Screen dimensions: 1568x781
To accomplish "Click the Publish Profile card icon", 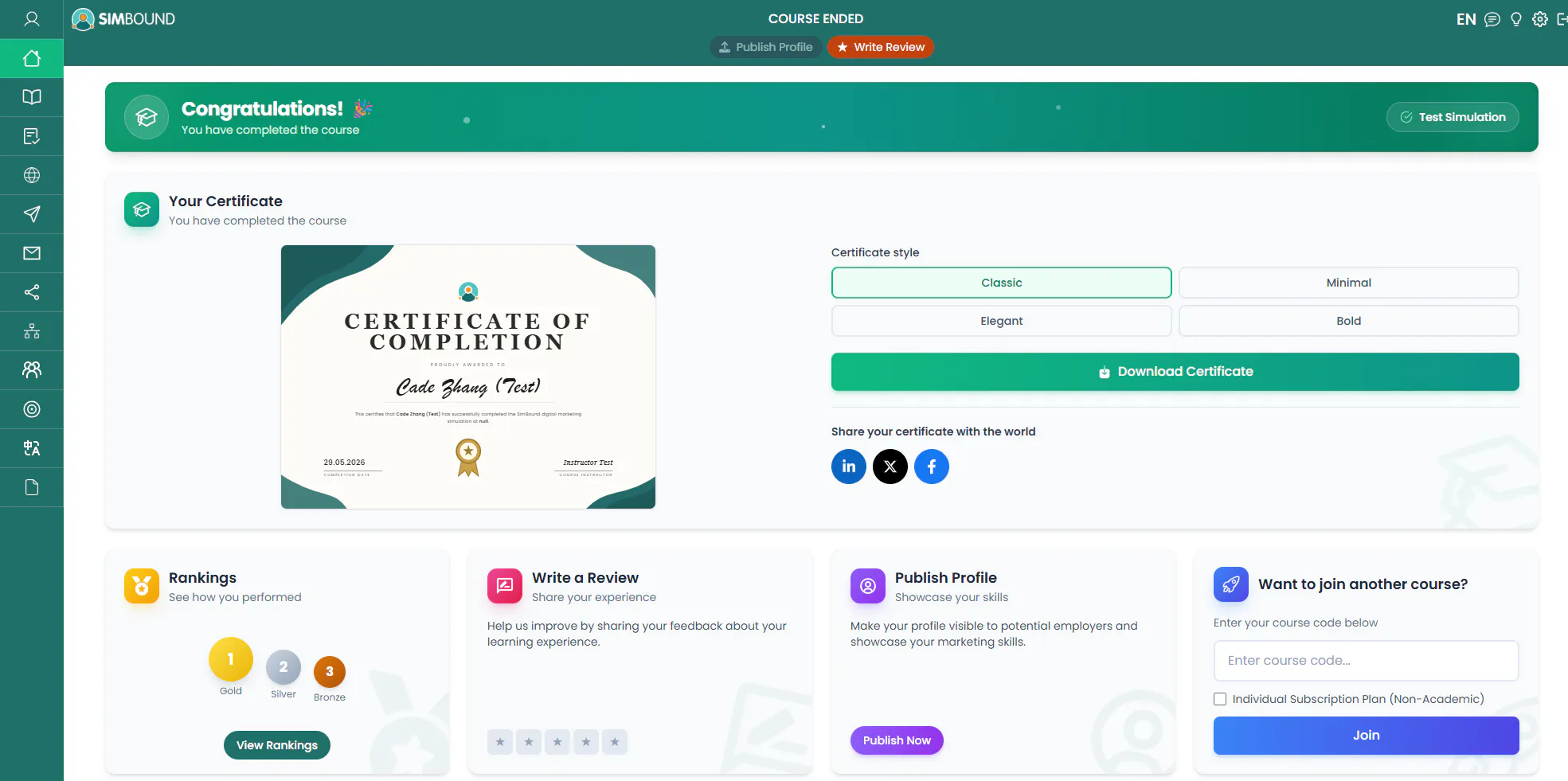I will pyautogui.click(x=868, y=586).
